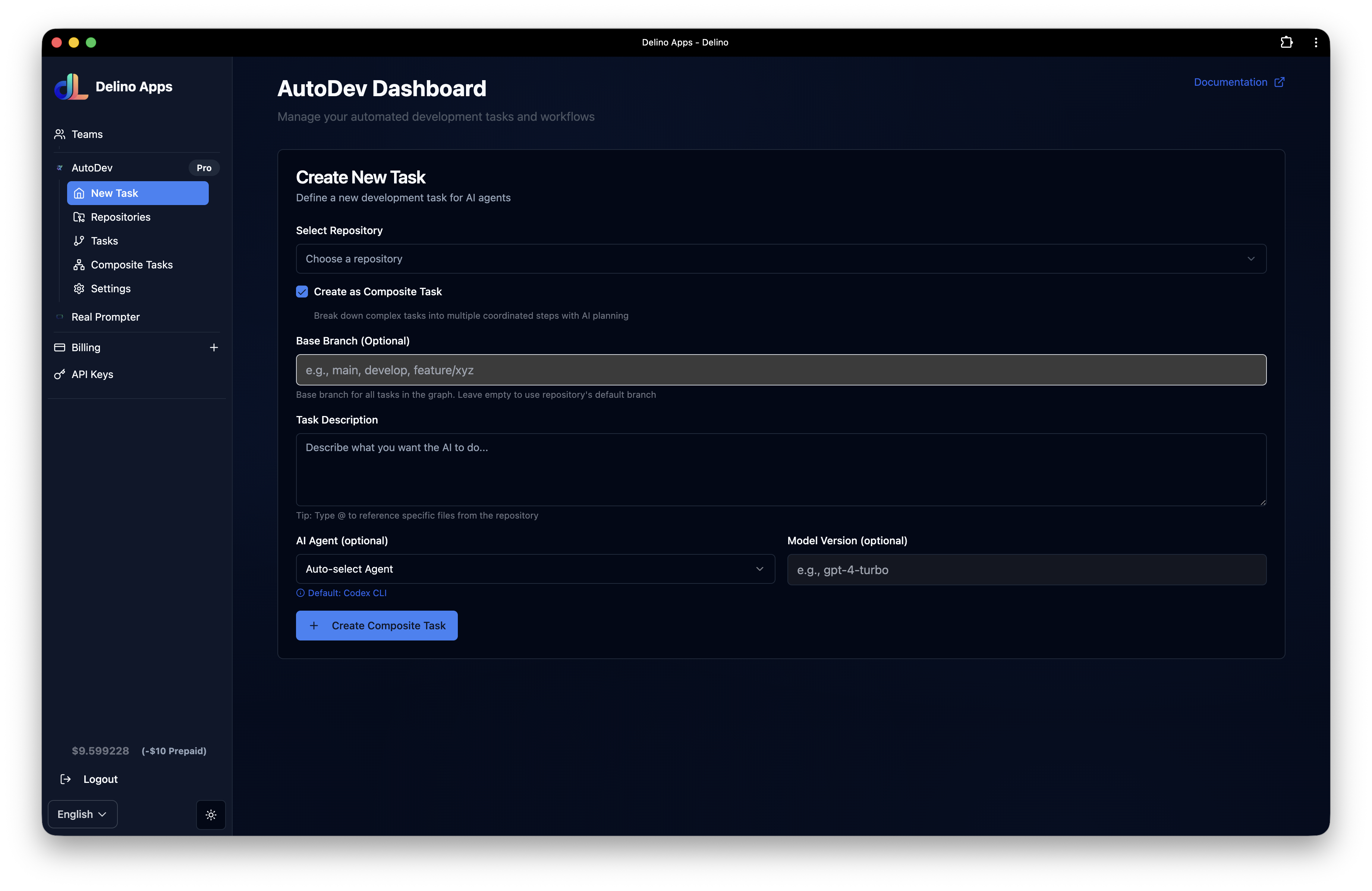The image size is (1372, 891).
Task: Open the English language selector
Action: click(x=82, y=814)
